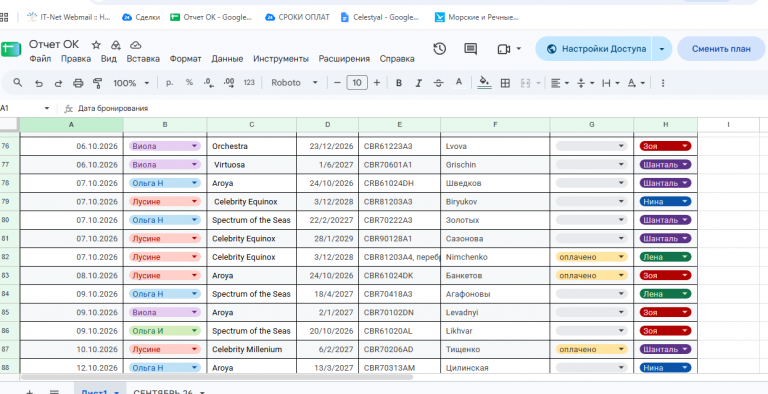Switch to the СЕНТЯБРЬ 26 sheet tab

[169, 392]
